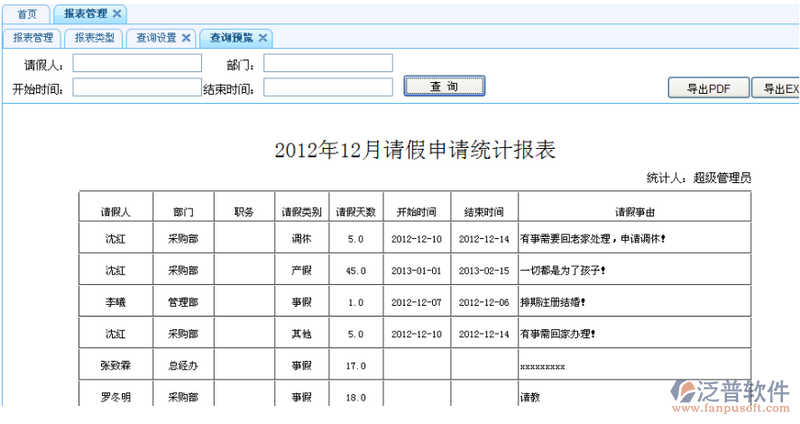
Task: Click the 张致霖 row name cell
Action: (x=115, y=366)
